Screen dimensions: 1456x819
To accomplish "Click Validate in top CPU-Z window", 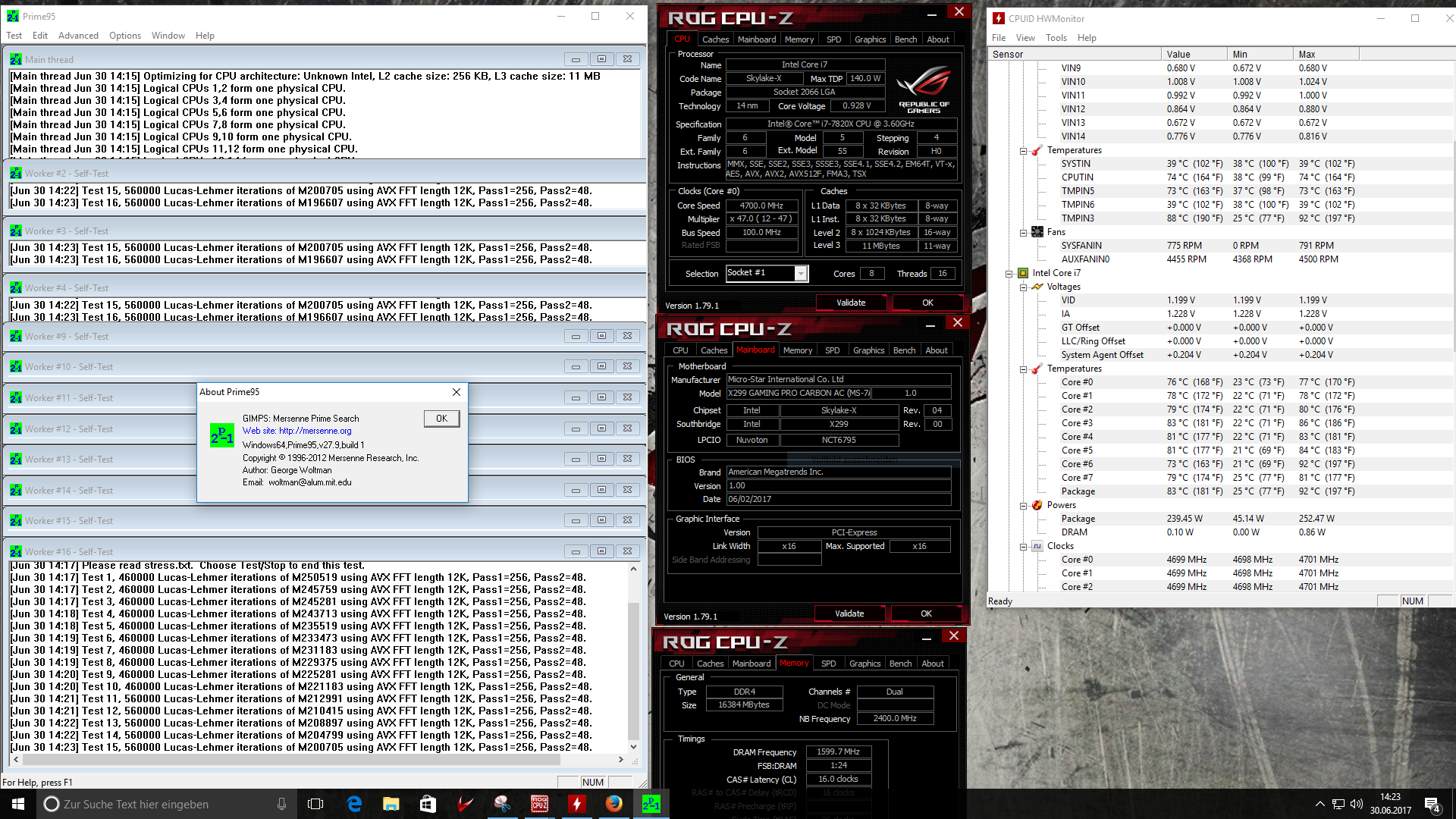I will click(851, 303).
